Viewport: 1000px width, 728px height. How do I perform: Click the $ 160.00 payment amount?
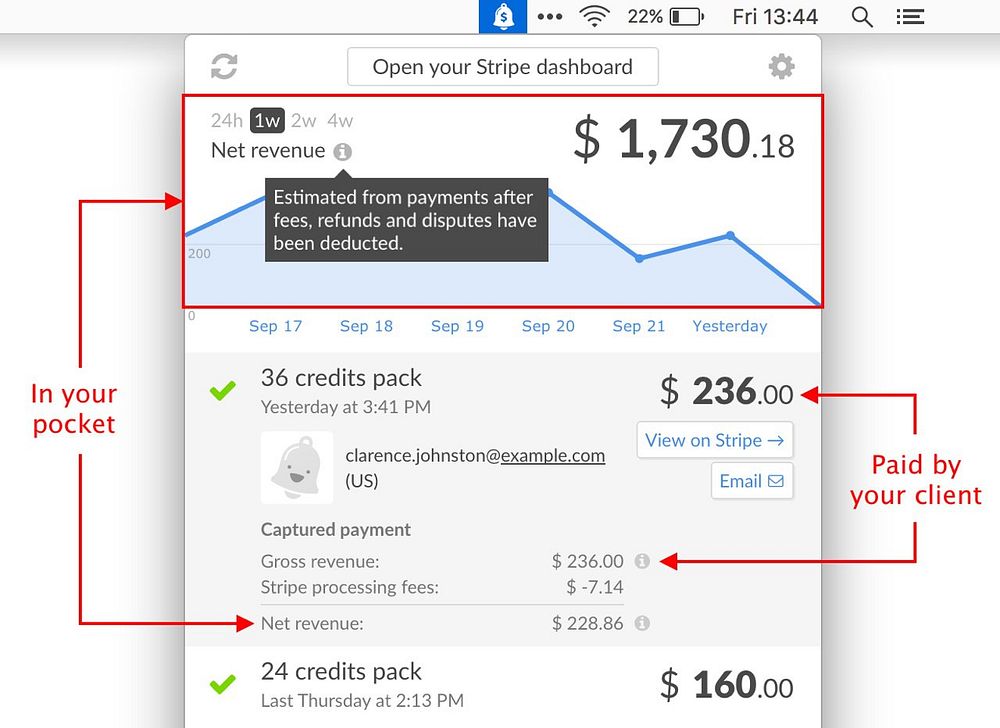(726, 685)
